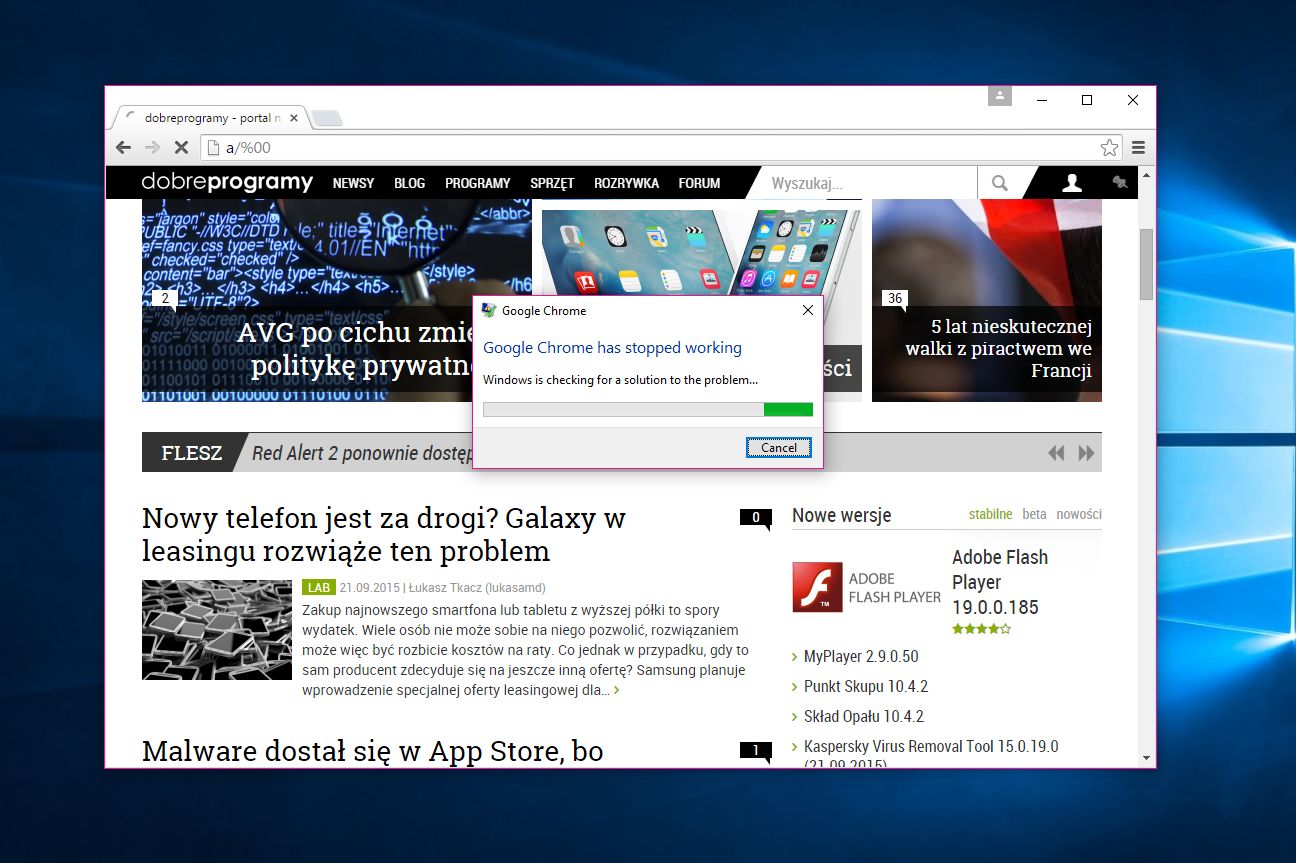Open the user account icon in site header
Viewport: 1296px width, 863px height.
[1072, 183]
